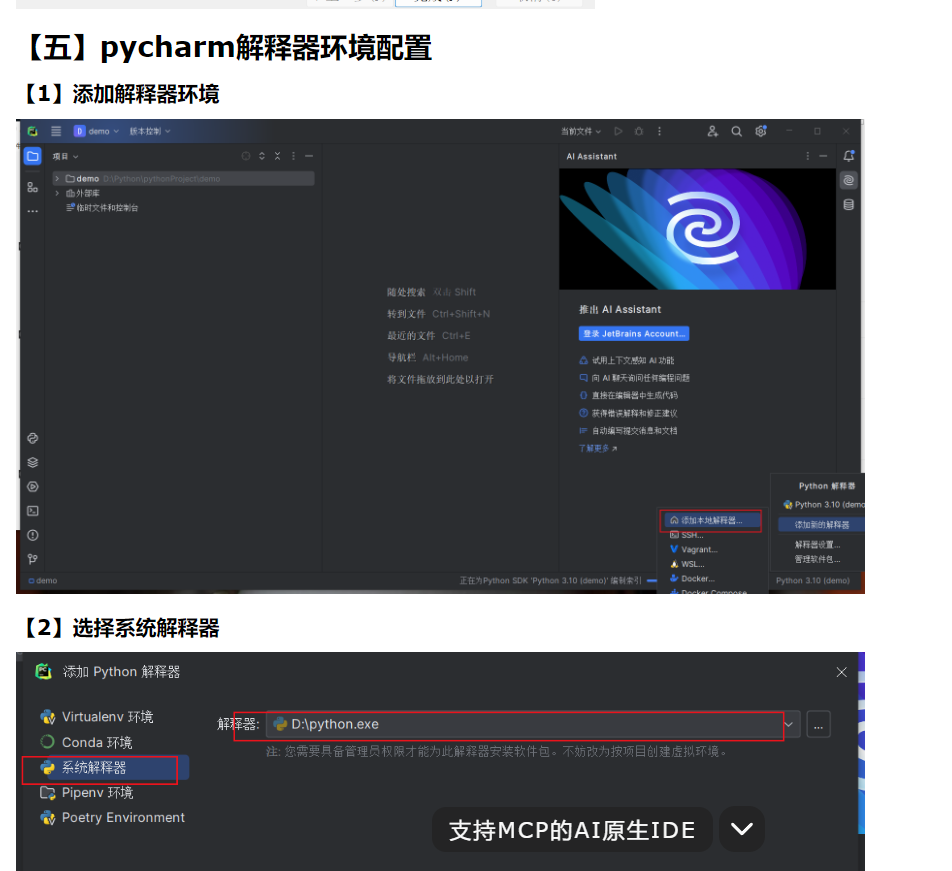Open more run actions kebab menu
Screen dimensions: 952x871
[659, 131]
